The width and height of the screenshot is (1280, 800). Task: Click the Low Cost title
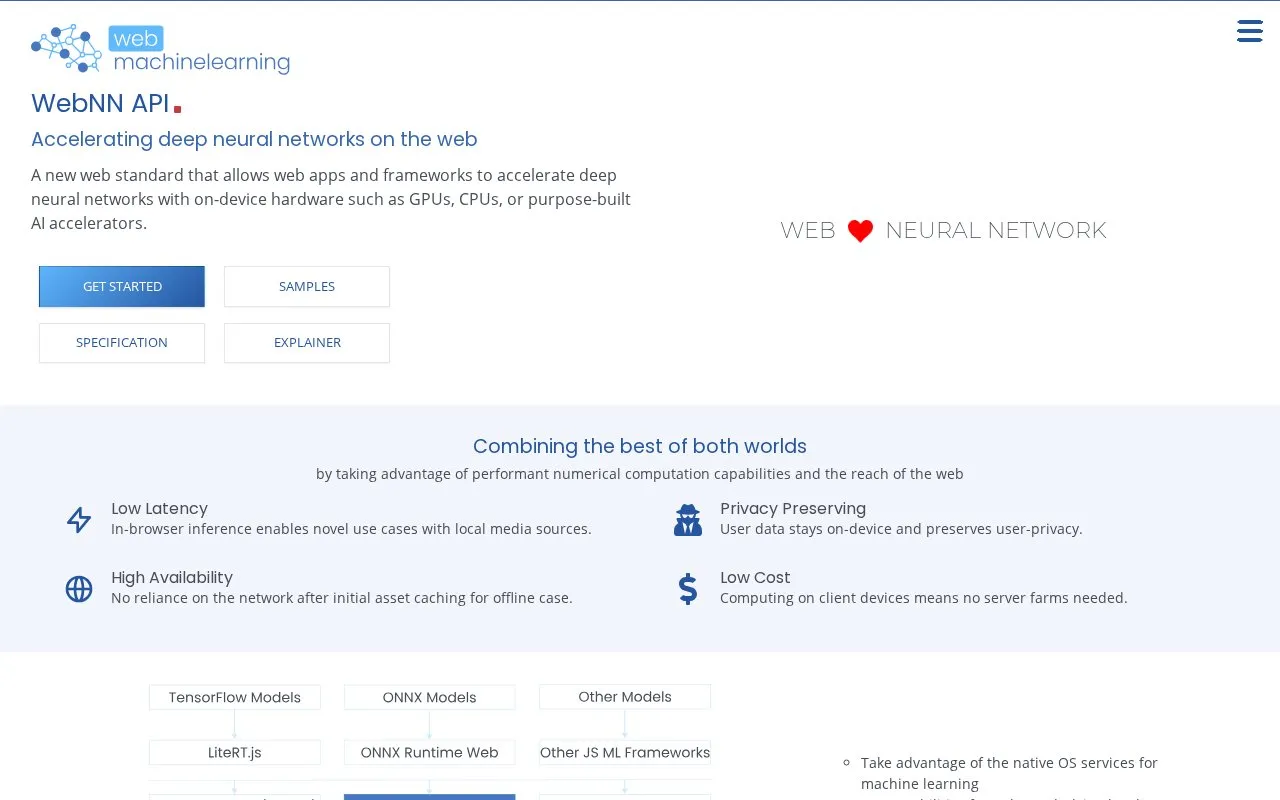[755, 577]
